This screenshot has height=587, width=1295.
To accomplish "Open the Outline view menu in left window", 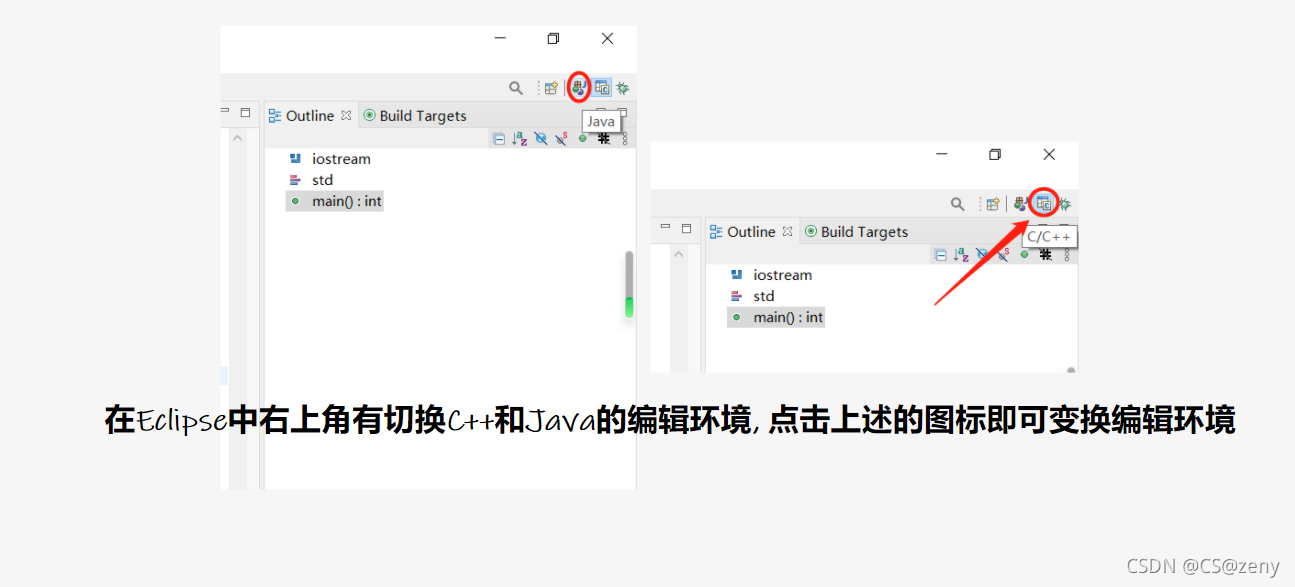I will click(625, 139).
